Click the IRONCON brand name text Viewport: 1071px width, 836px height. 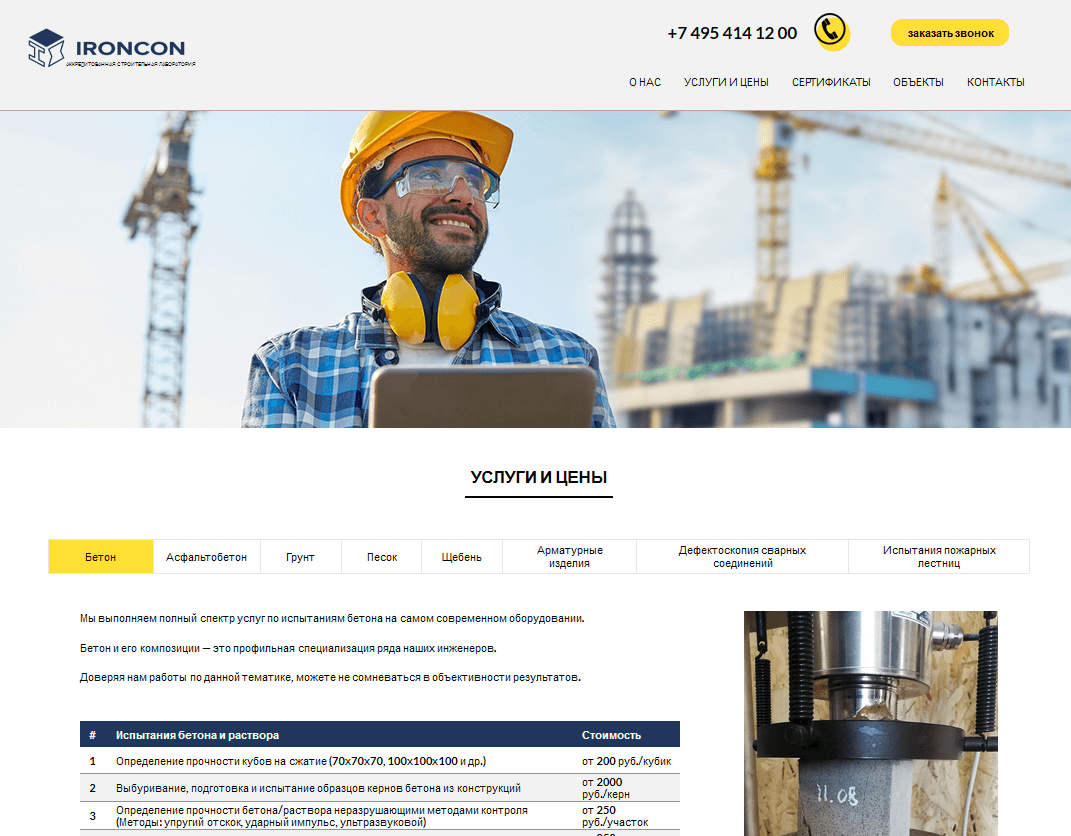[x=130, y=48]
